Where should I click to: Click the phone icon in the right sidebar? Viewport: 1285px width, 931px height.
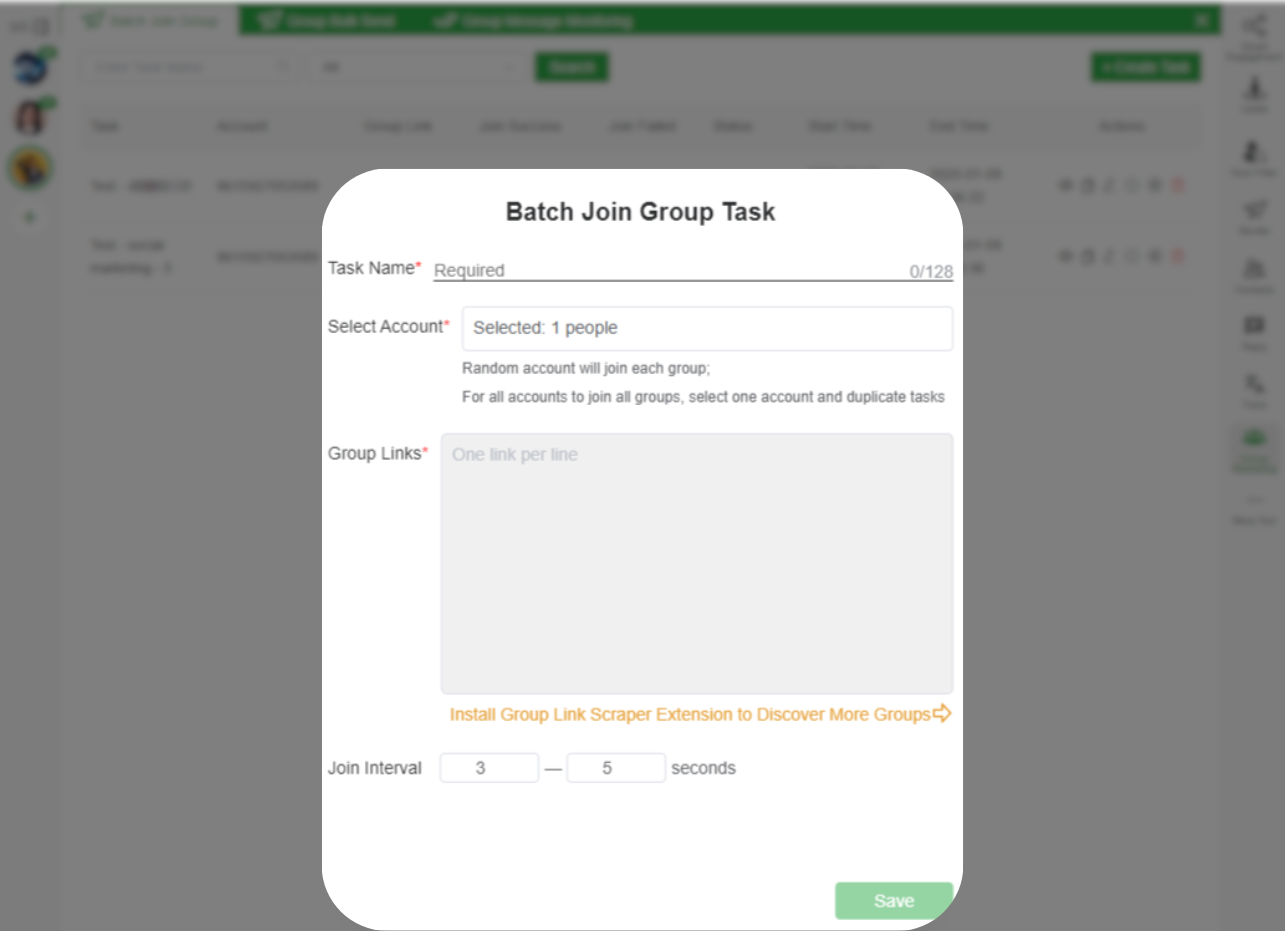coord(1253,384)
